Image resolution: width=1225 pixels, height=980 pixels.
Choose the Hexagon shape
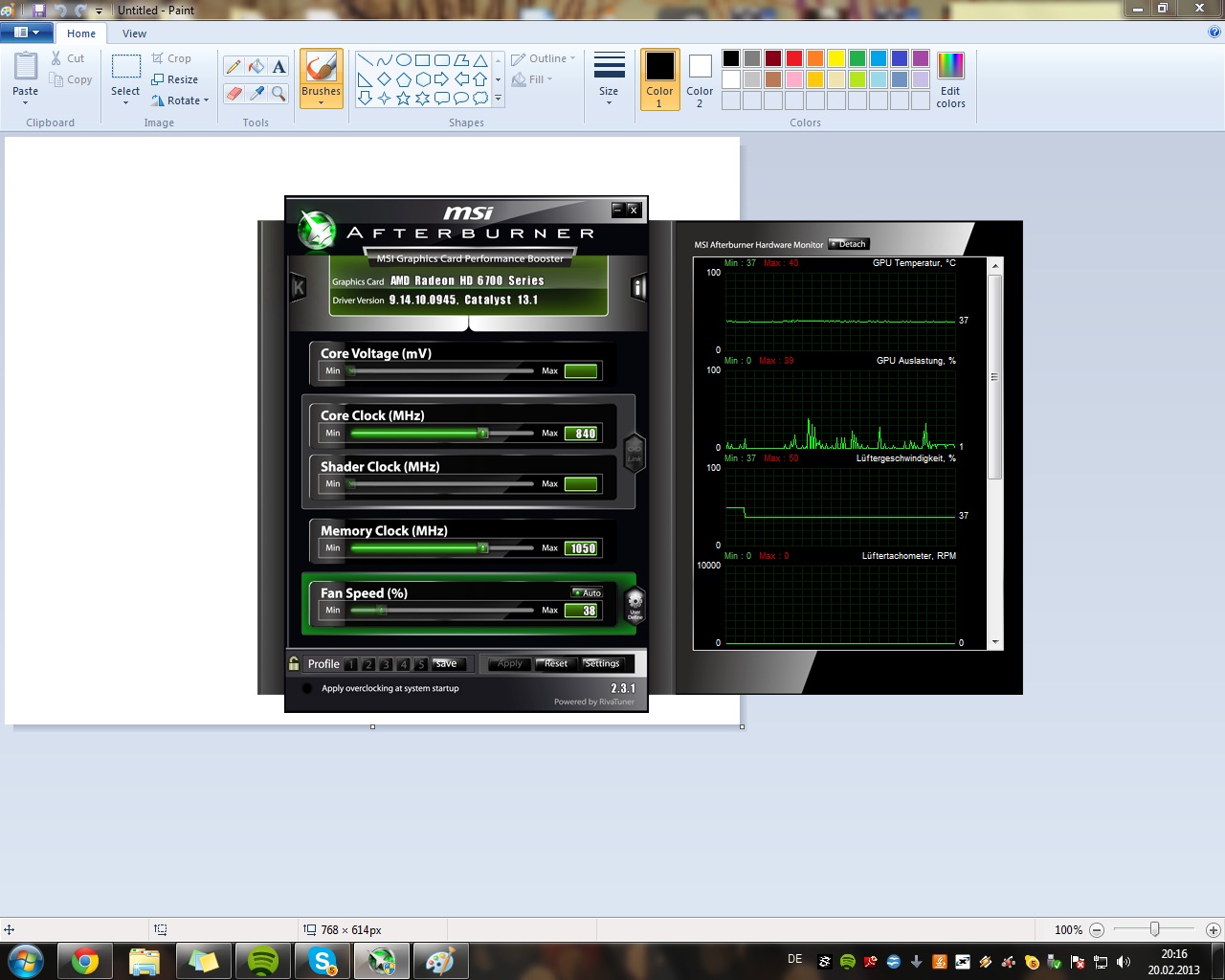[422, 78]
